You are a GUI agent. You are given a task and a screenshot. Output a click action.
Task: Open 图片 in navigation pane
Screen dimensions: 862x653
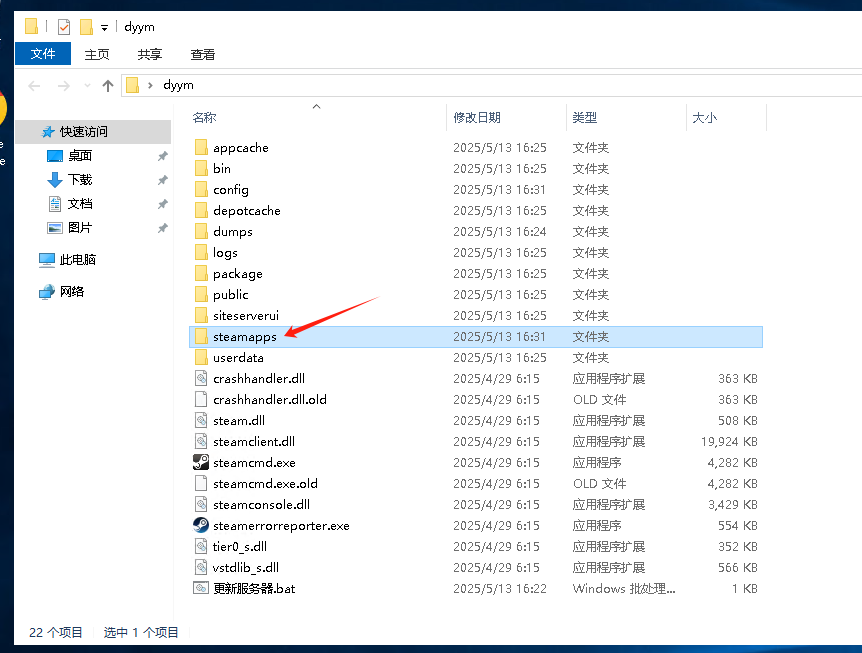click(80, 228)
